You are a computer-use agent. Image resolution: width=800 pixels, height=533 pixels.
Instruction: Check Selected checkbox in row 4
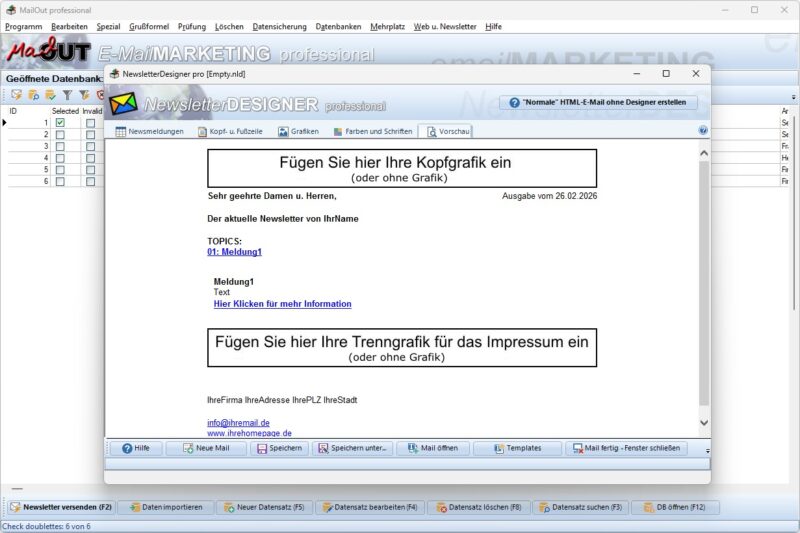(60, 158)
